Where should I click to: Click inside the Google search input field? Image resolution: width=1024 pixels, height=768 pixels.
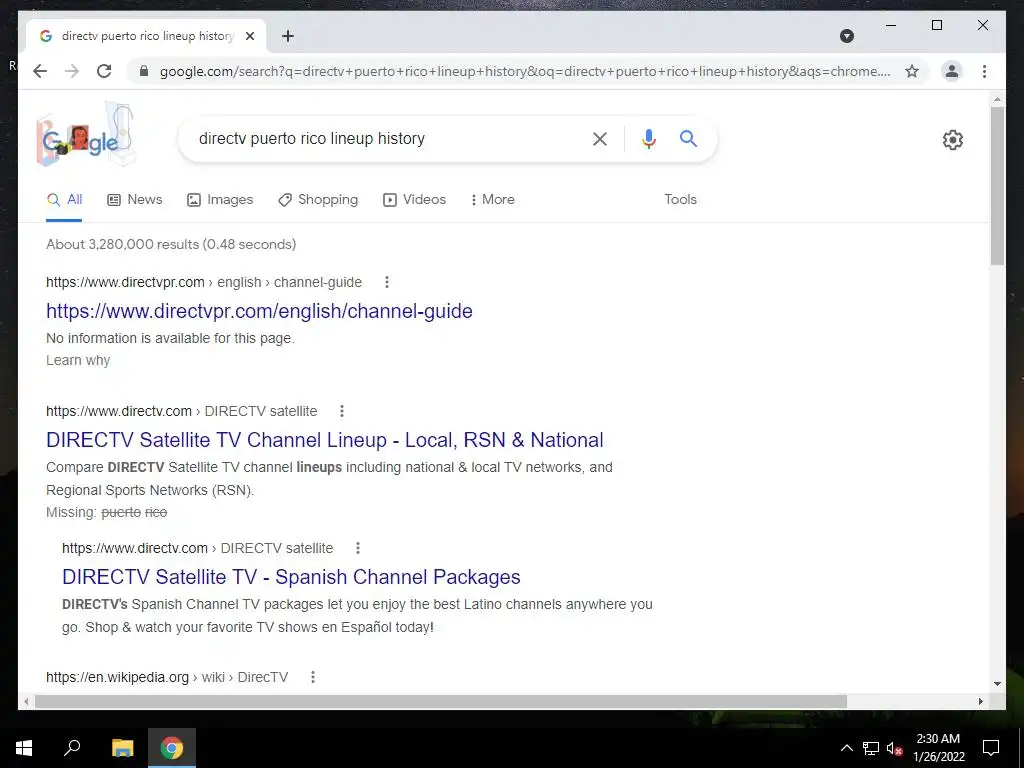[385, 138]
